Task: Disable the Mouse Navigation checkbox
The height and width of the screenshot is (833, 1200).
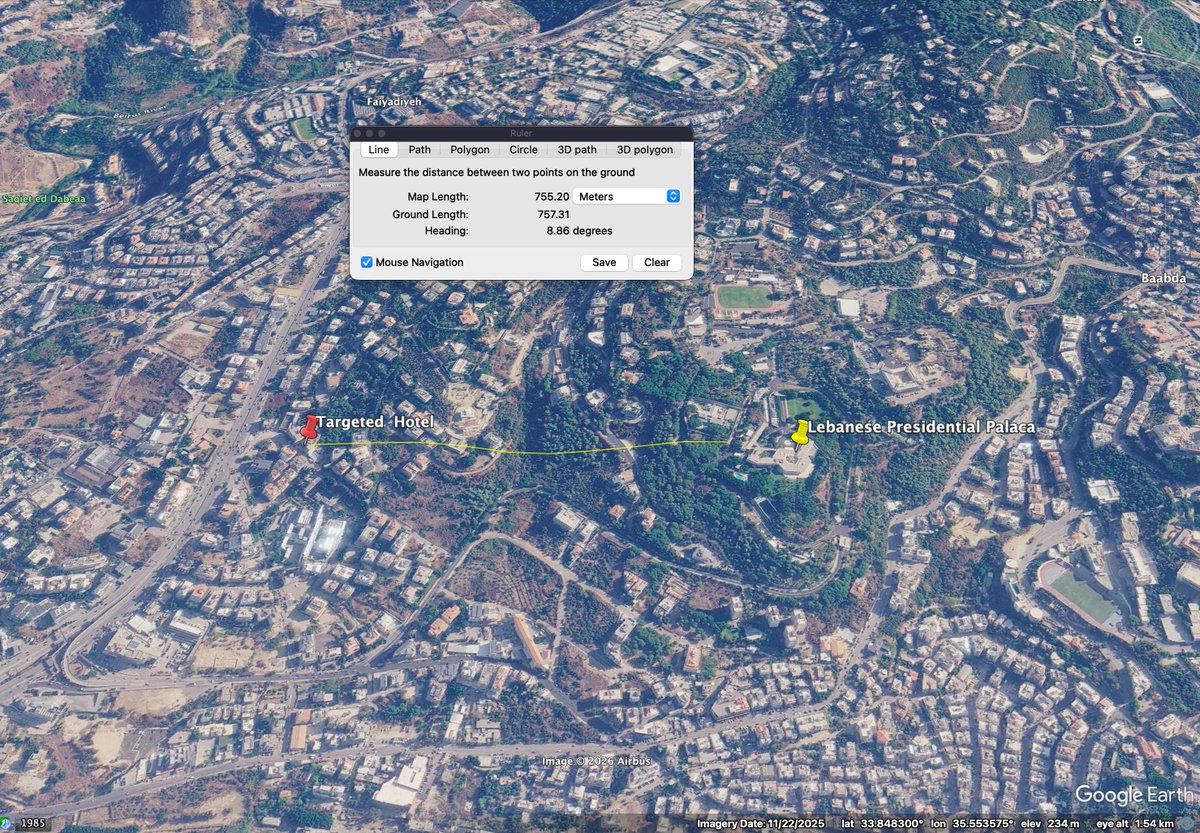Action: point(367,262)
